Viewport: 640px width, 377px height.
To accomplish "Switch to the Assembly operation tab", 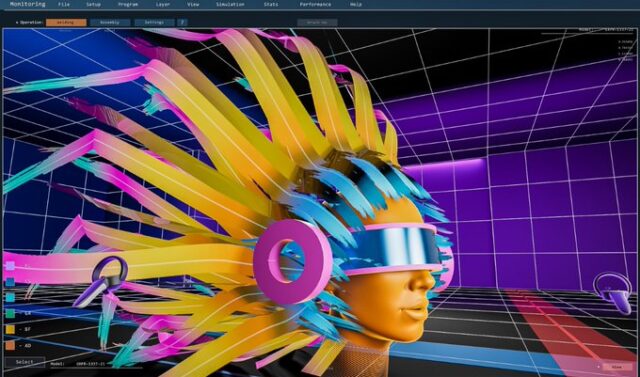I will click(x=110, y=22).
